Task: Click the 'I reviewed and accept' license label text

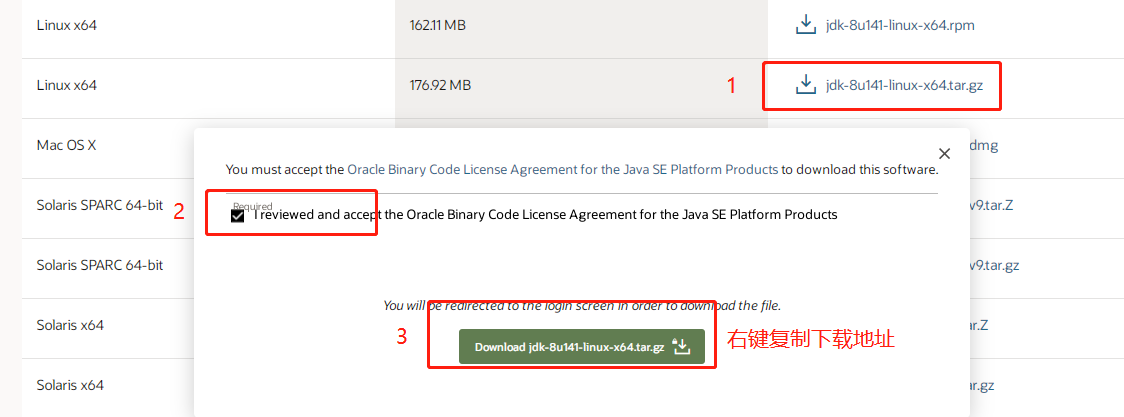Action: point(546,214)
